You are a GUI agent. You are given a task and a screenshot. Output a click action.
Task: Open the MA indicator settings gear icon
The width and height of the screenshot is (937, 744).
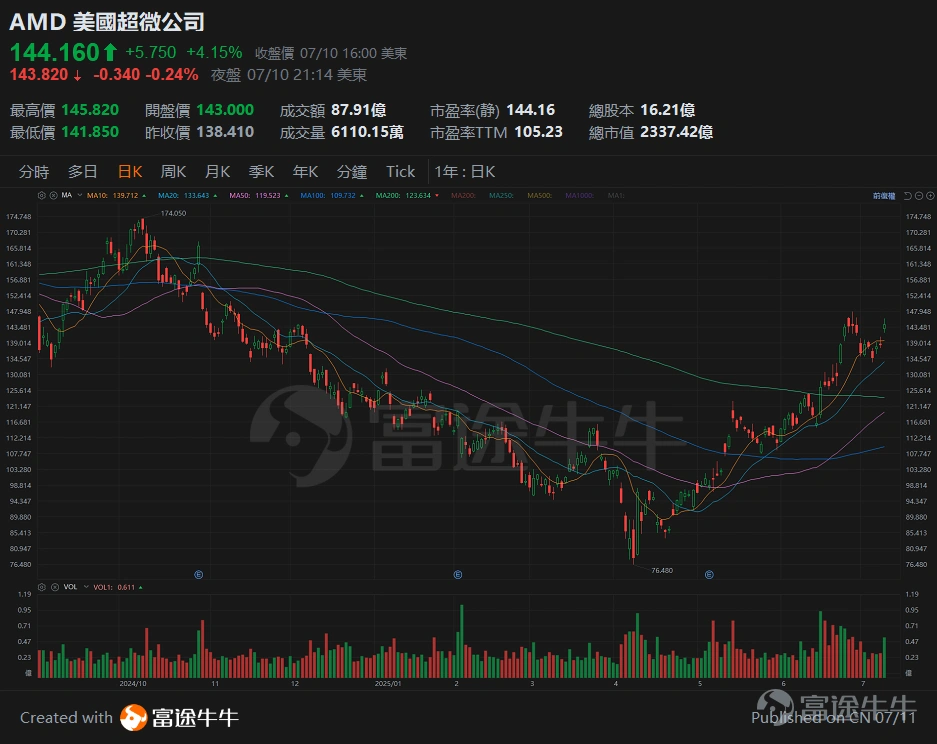click(x=40, y=195)
